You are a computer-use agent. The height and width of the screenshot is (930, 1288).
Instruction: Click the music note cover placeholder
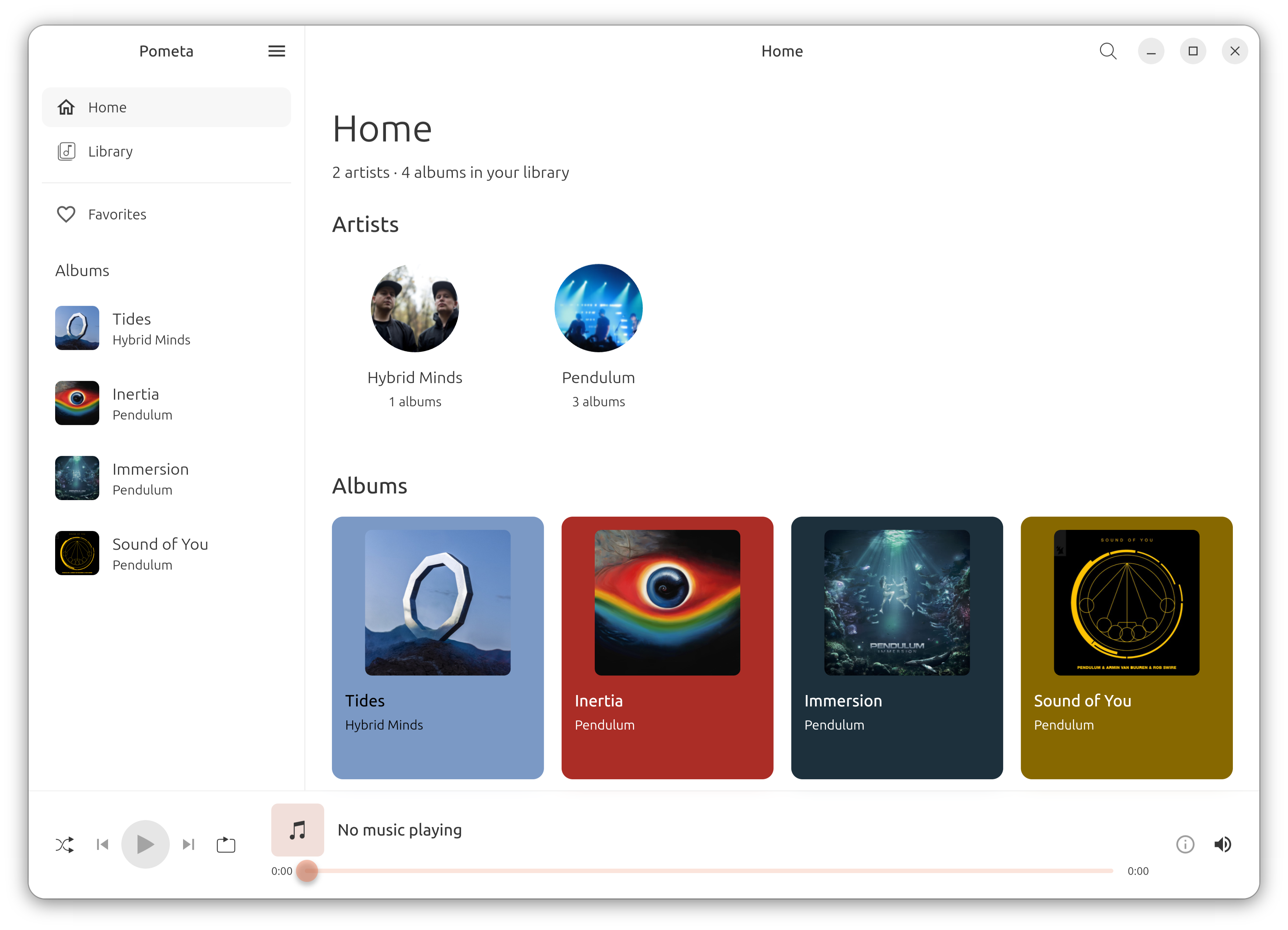pyautogui.click(x=298, y=830)
